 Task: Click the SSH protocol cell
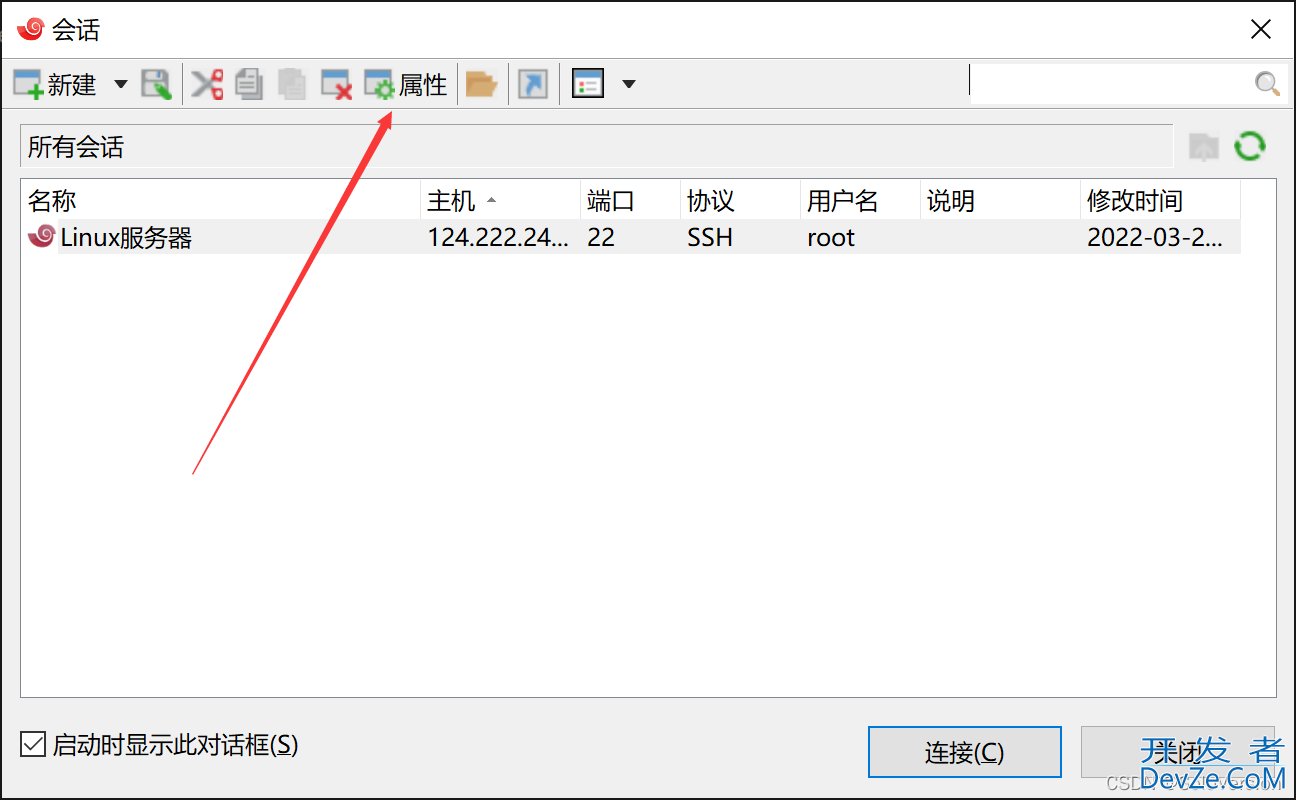[710, 237]
